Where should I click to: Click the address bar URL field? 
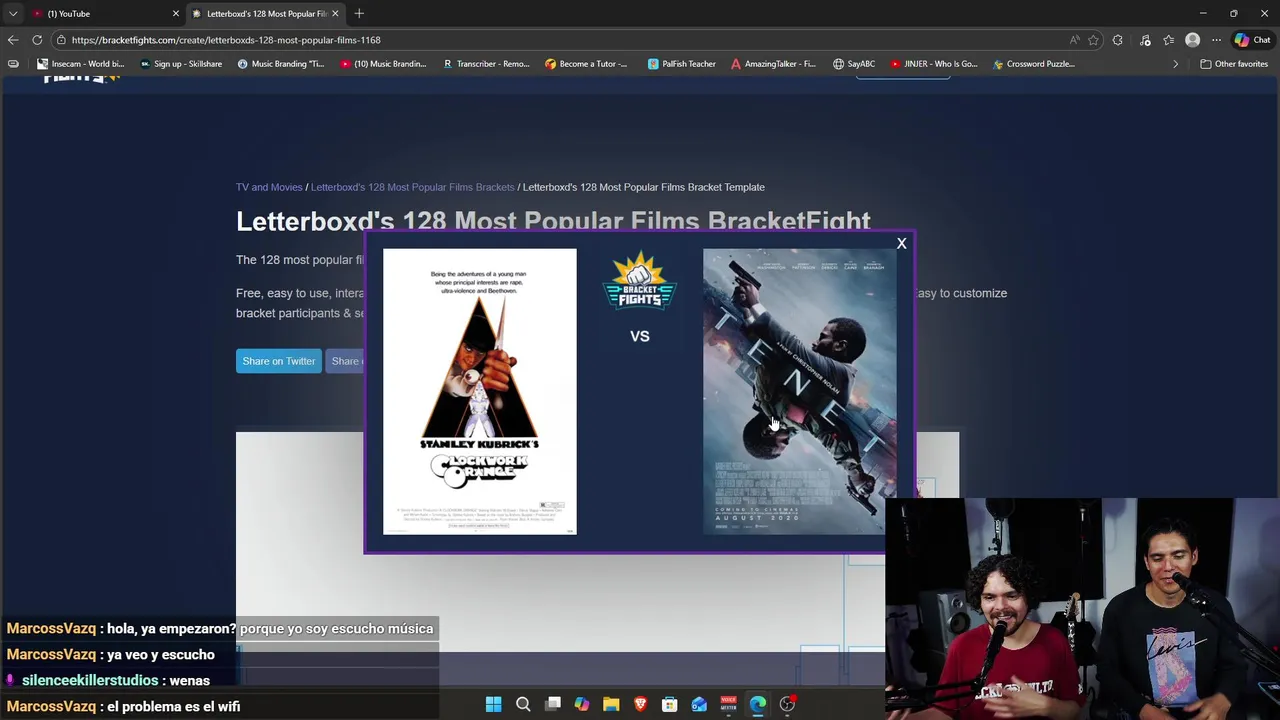(x=560, y=40)
